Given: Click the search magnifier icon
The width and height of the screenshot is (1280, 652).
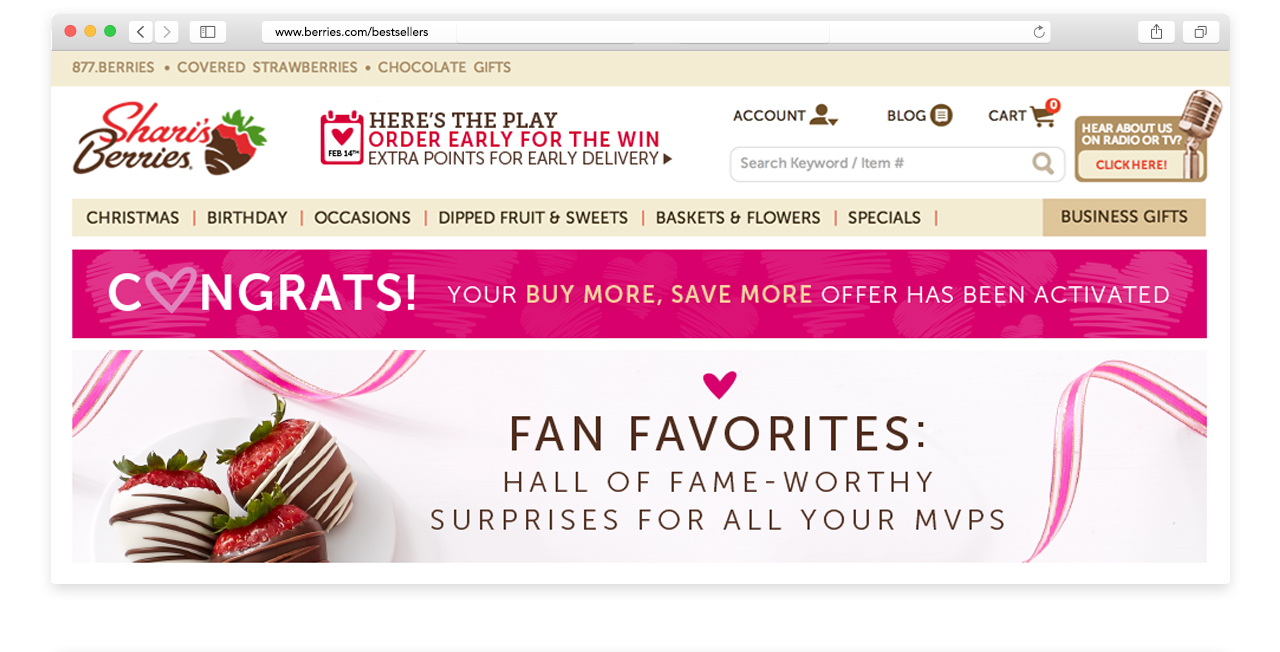Looking at the screenshot, I should coord(1043,163).
